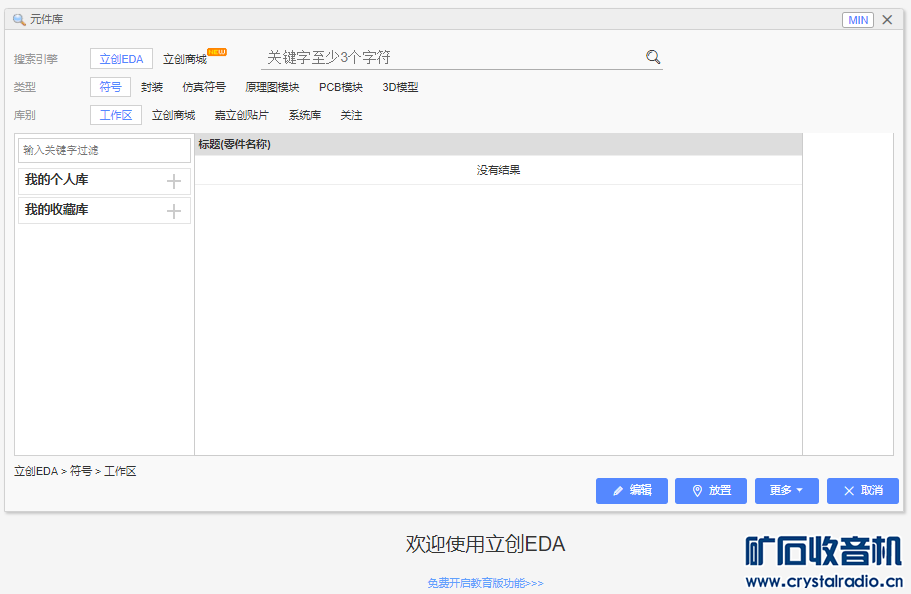Viewport: 911px width, 594px height.
Task: Click 标题(零件名称) column header
Action: pos(498,144)
